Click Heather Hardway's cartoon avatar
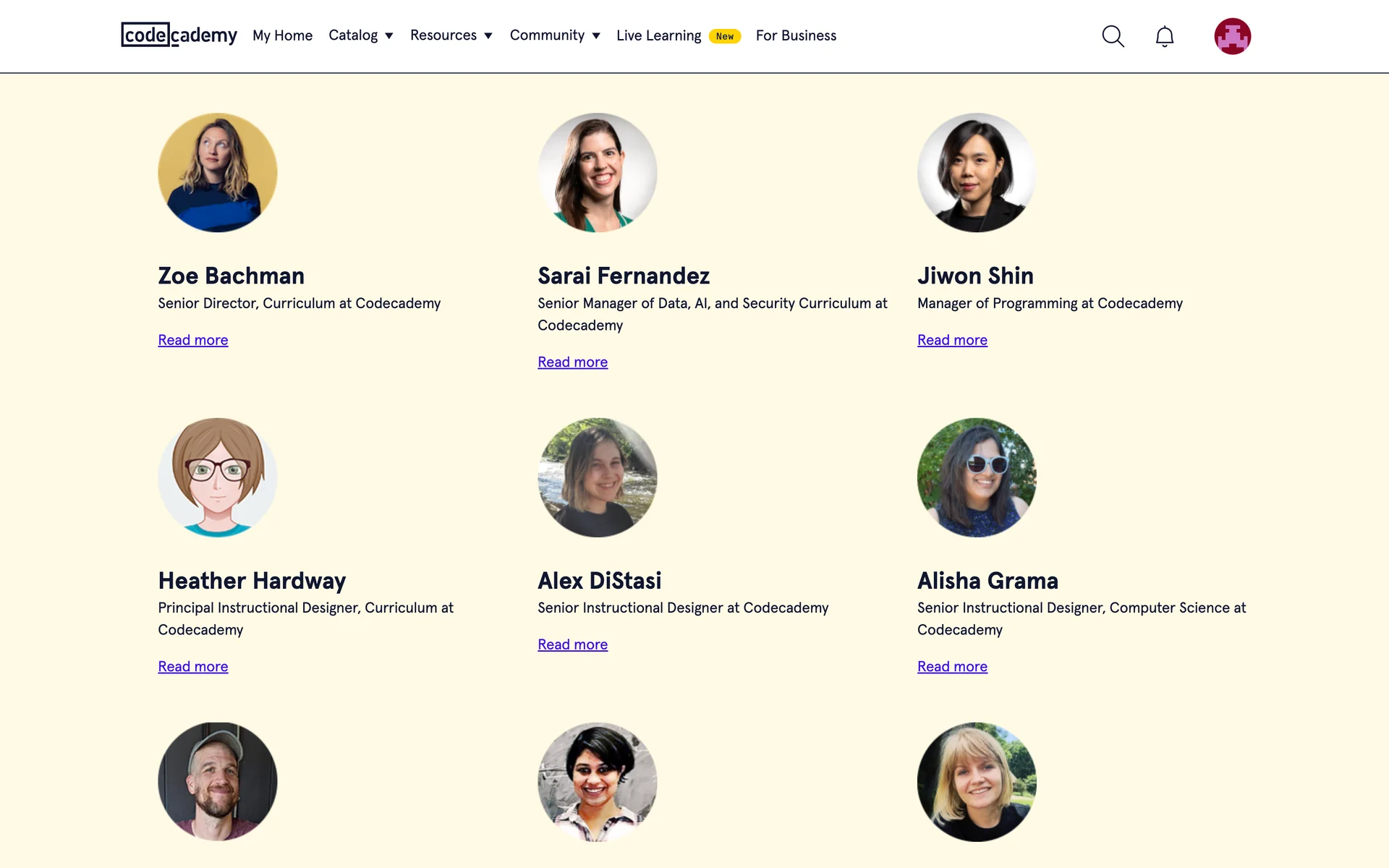The width and height of the screenshot is (1389, 868). click(218, 477)
